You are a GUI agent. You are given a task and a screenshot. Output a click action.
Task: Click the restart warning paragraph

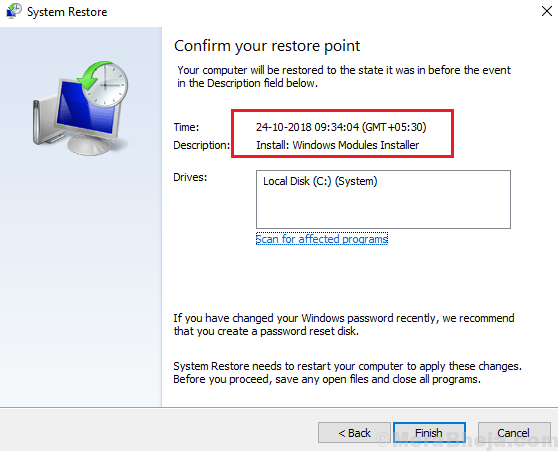(x=347, y=372)
